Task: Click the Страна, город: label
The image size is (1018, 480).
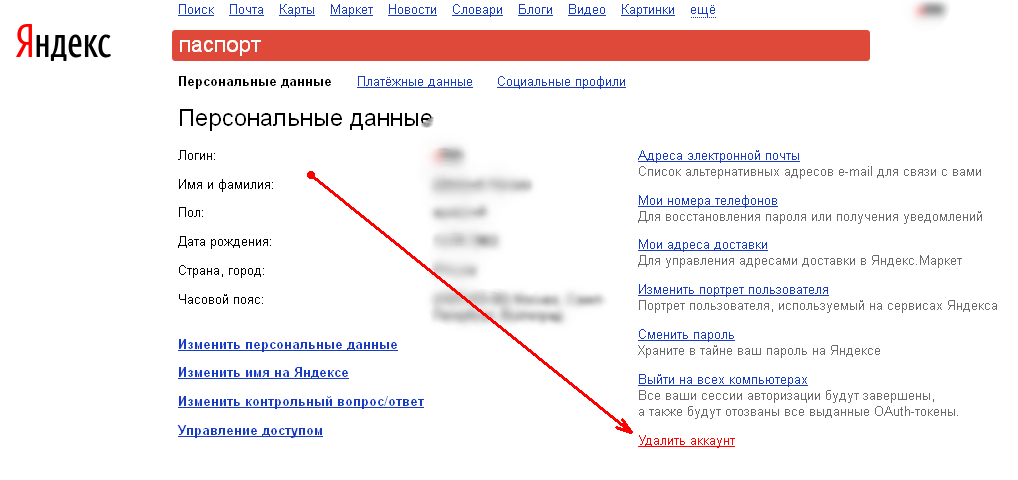Action: click(x=221, y=271)
